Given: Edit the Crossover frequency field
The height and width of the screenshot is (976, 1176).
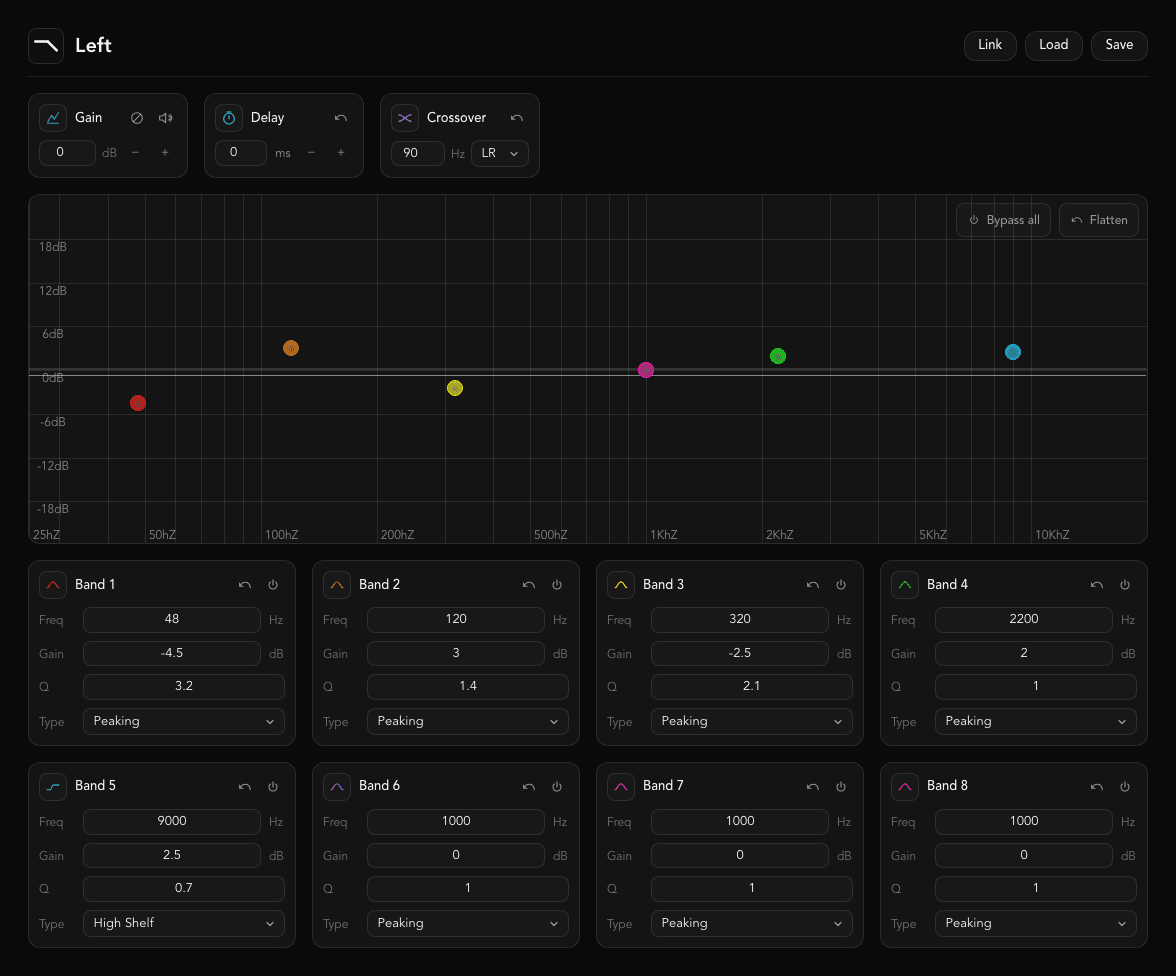Looking at the screenshot, I should coord(418,153).
